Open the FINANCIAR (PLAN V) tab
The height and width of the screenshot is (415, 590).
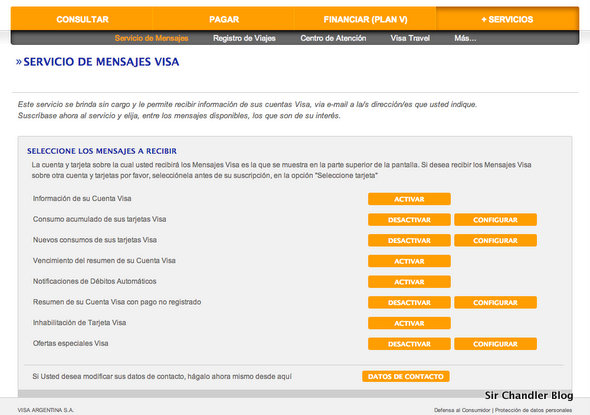tap(365, 19)
